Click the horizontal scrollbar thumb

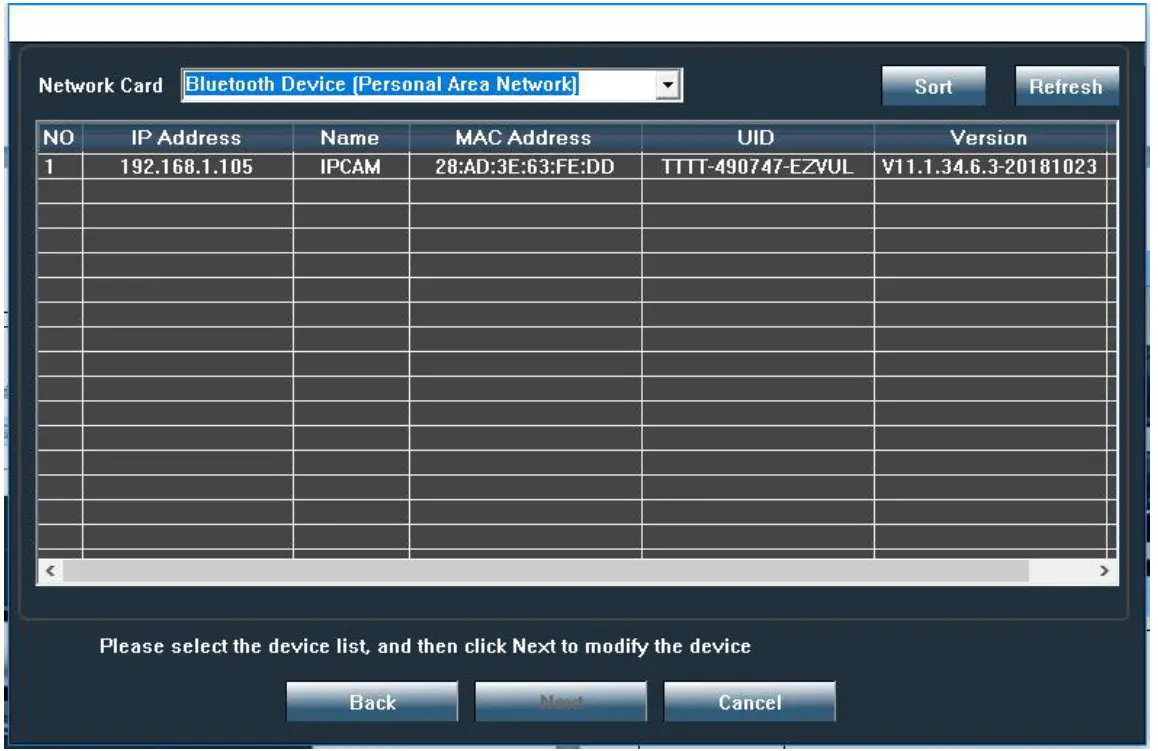tap(546, 571)
